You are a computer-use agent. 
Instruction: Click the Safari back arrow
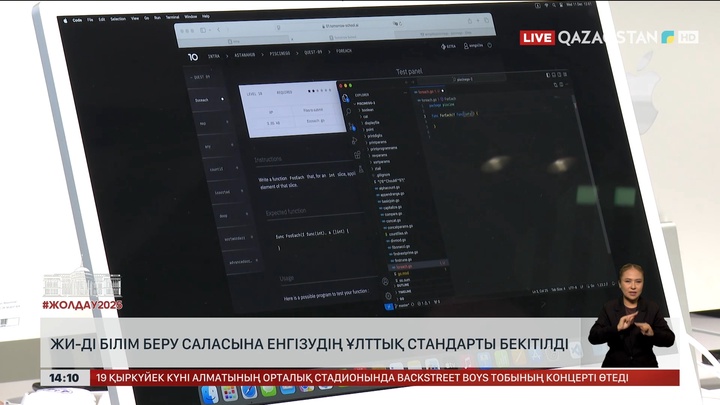point(219,30)
